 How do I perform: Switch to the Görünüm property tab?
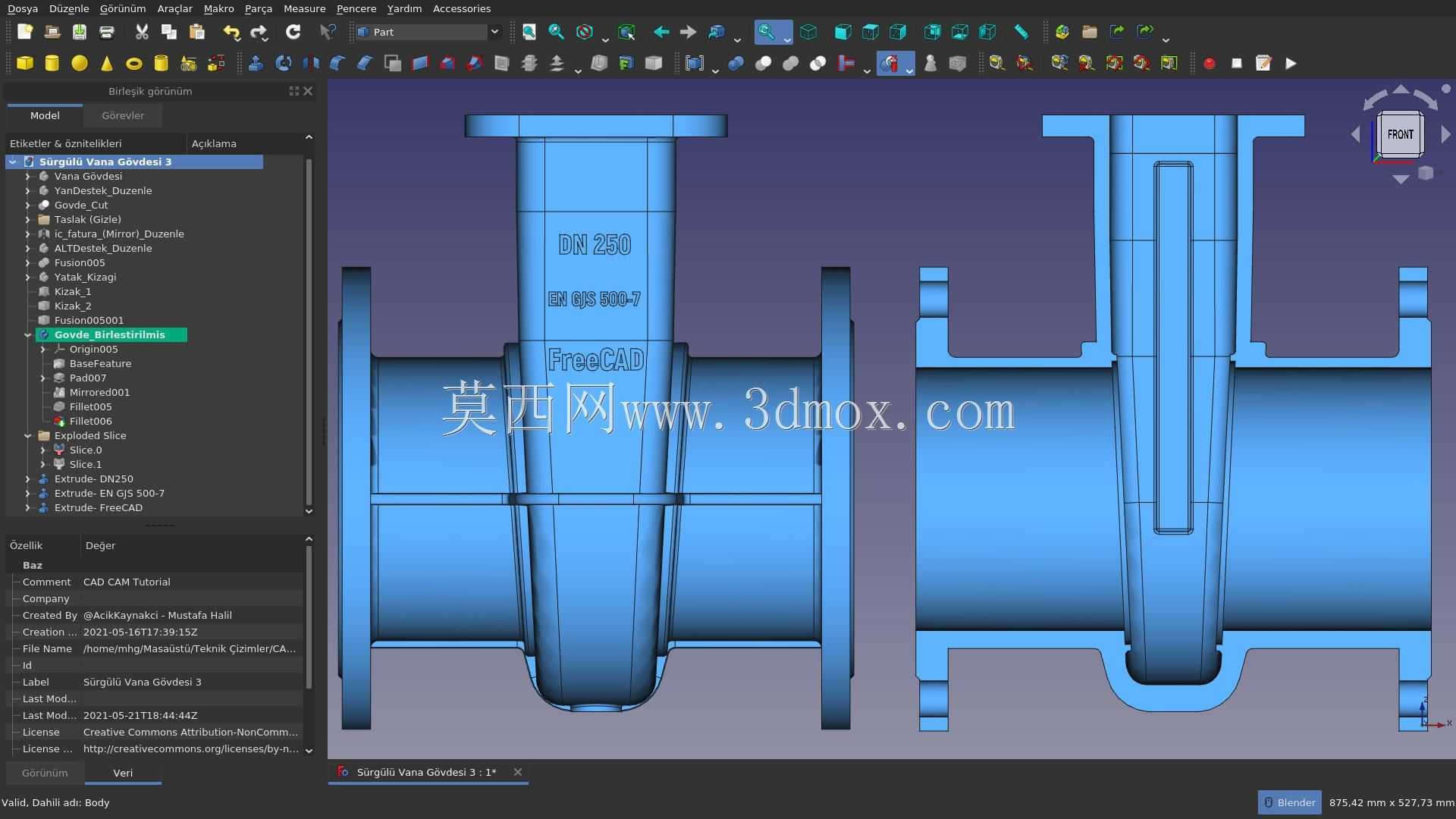coord(45,773)
